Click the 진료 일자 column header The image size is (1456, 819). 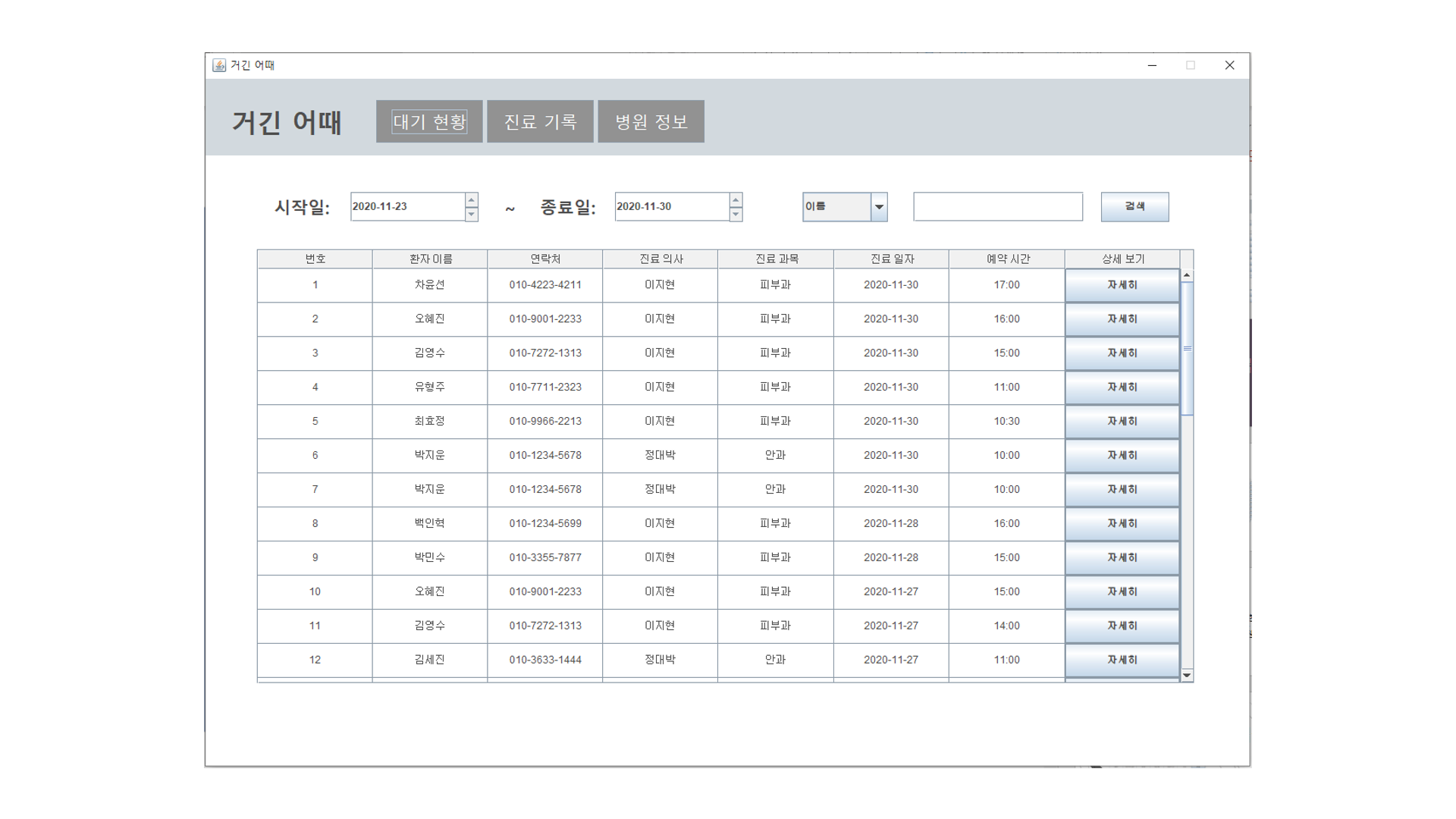[891, 259]
